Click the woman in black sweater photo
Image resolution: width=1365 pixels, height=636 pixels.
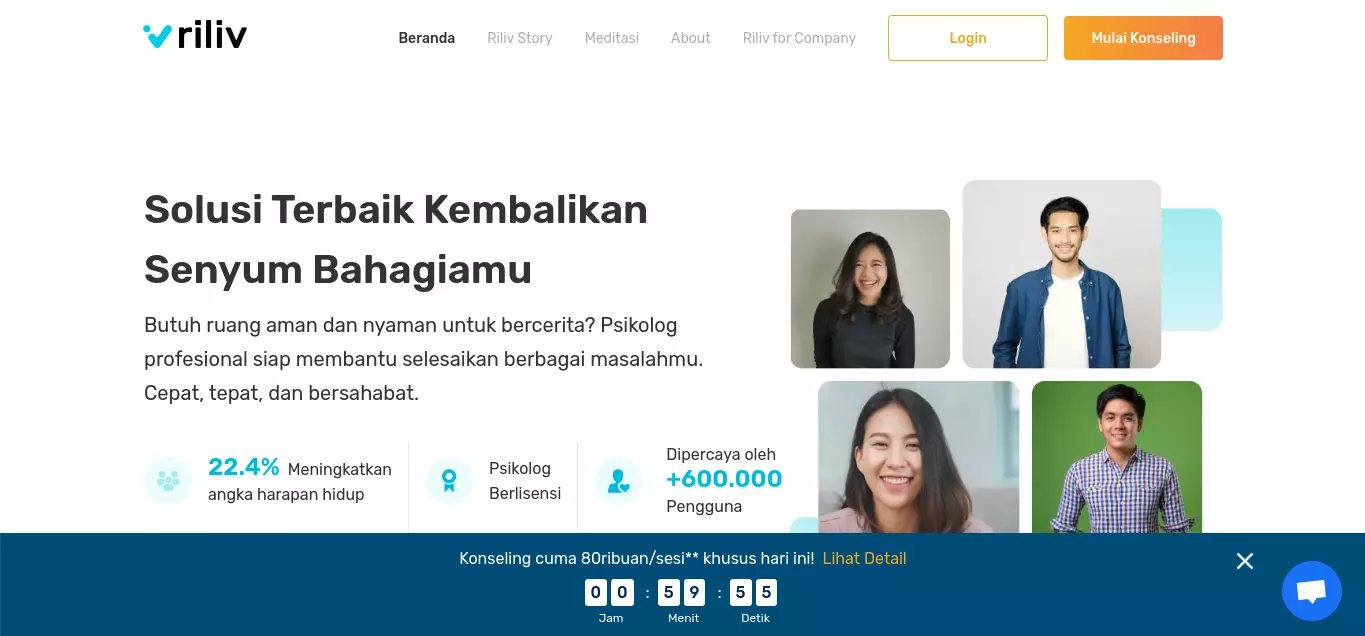pyautogui.click(x=870, y=289)
